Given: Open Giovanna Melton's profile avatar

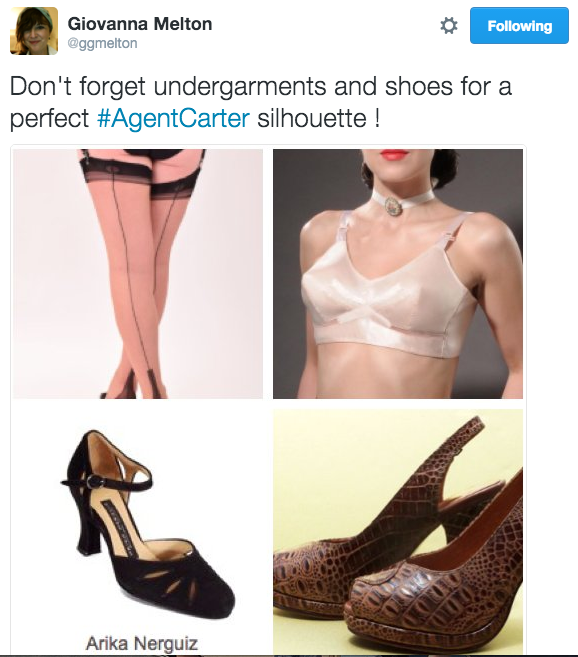Looking at the screenshot, I should (x=34, y=31).
